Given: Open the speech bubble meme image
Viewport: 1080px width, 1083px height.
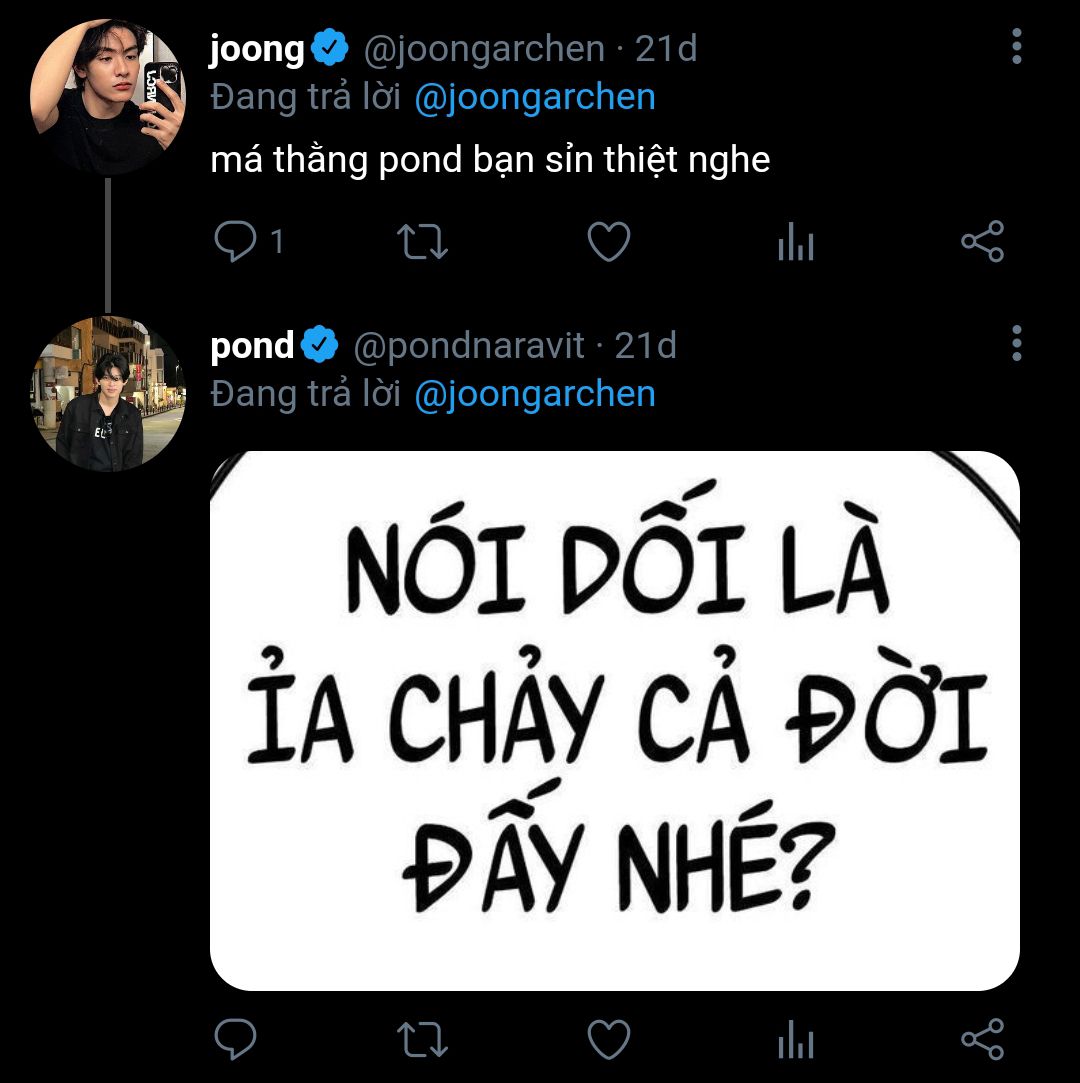Looking at the screenshot, I should [614, 720].
